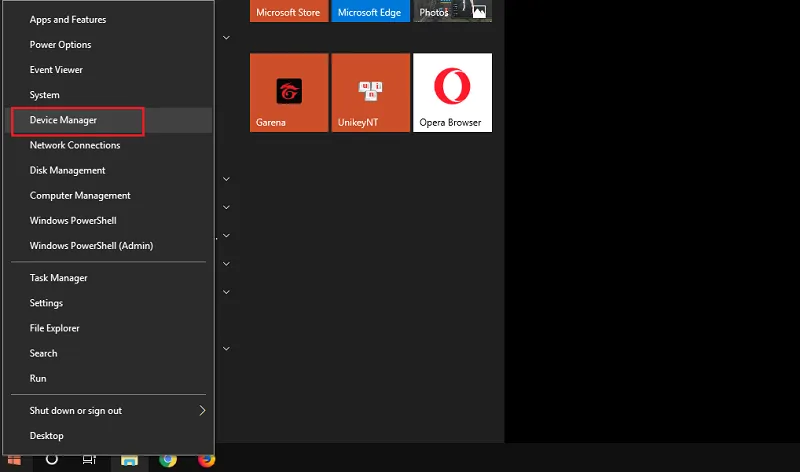Open Task View from the taskbar

coord(90,460)
